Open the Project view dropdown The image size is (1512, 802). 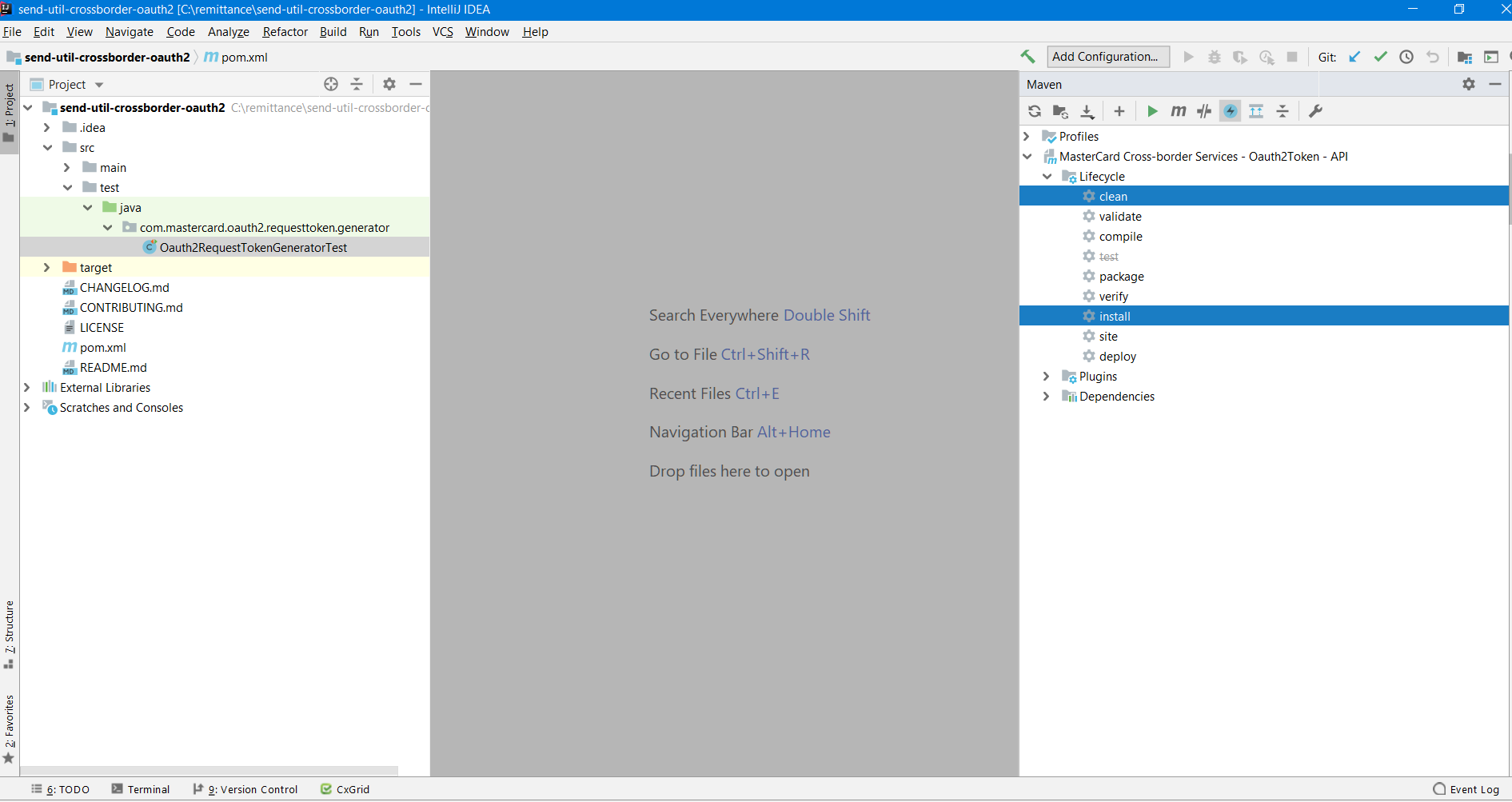99,85
